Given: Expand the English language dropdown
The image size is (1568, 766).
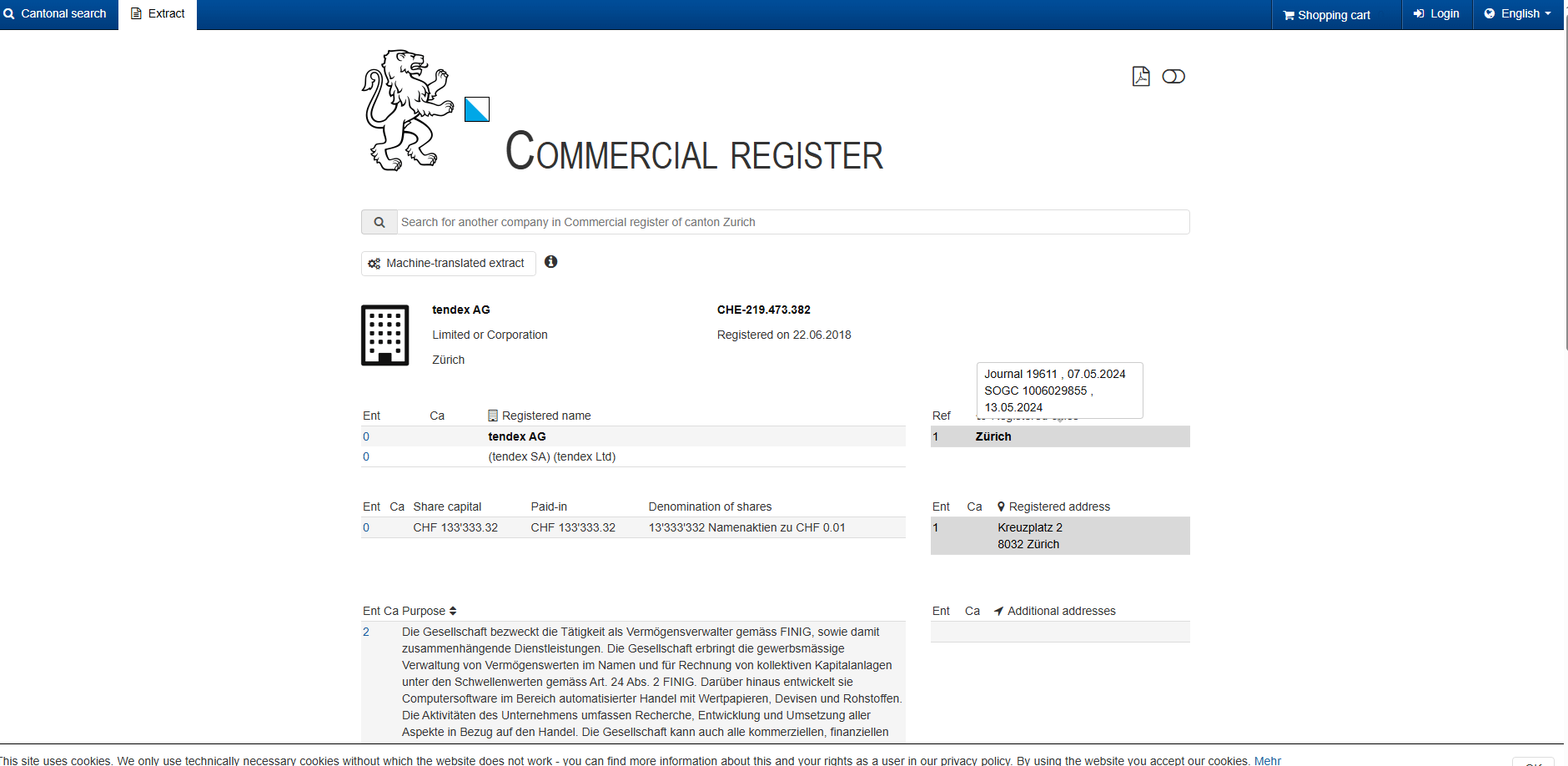Looking at the screenshot, I should pyautogui.click(x=1518, y=14).
